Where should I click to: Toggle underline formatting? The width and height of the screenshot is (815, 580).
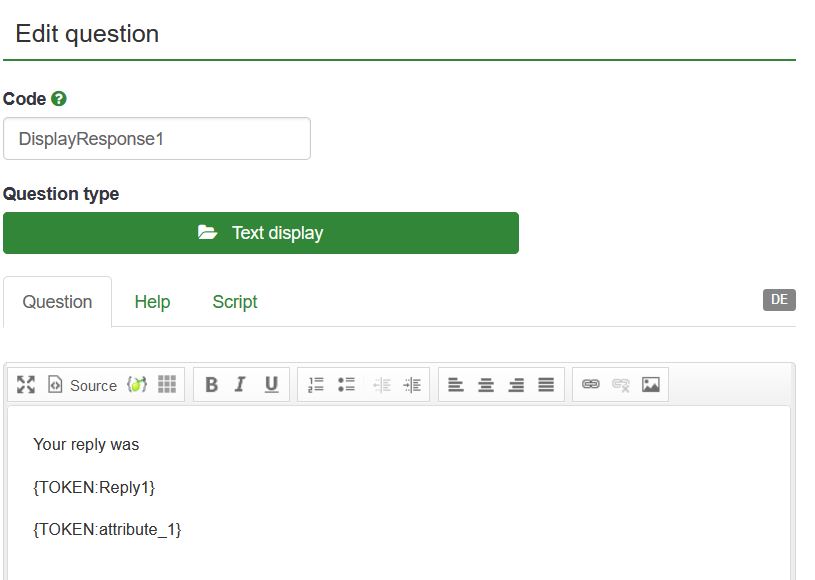(271, 385)
